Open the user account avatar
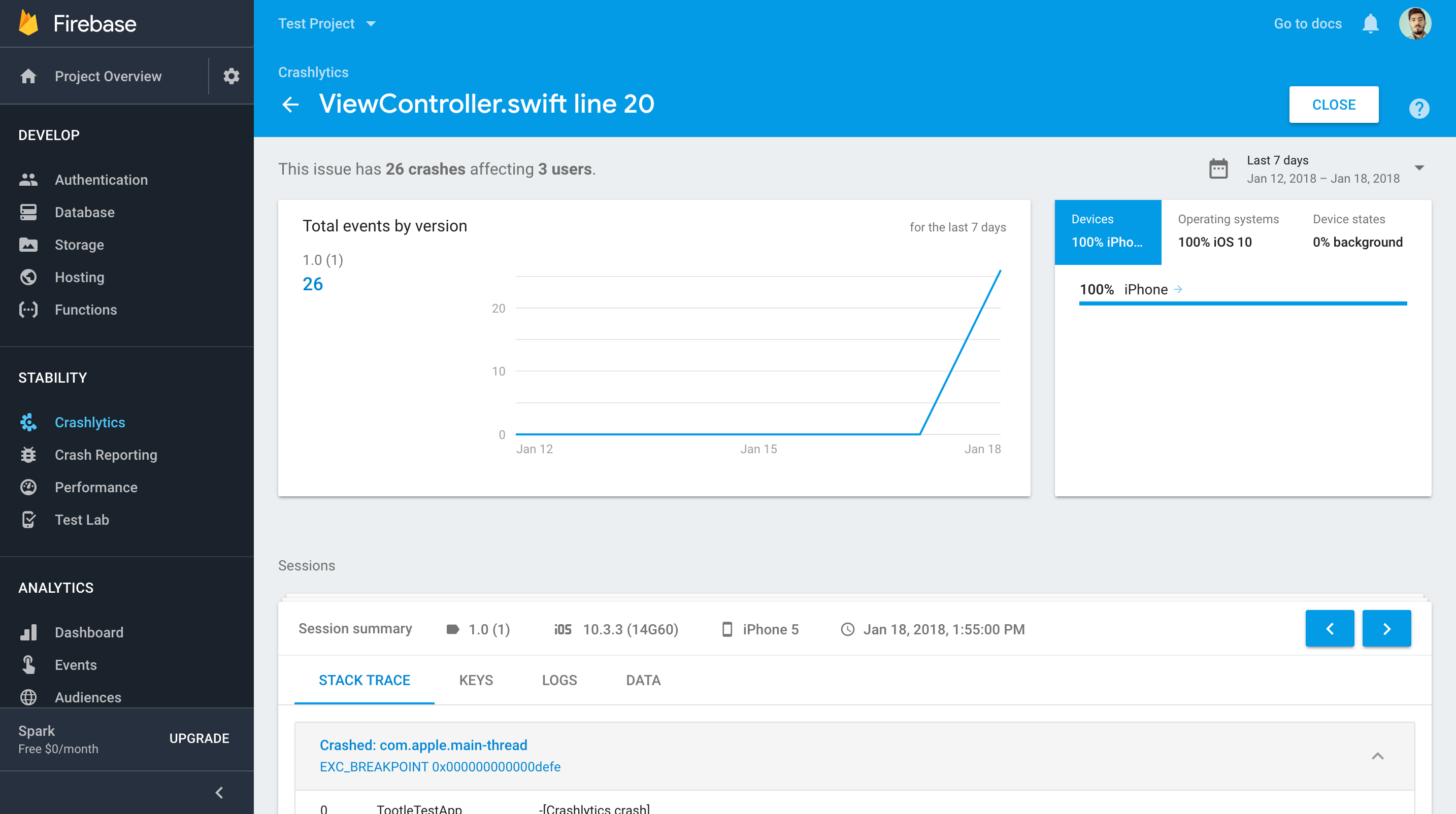The image size is (1456, 814). pos(1415,24)
